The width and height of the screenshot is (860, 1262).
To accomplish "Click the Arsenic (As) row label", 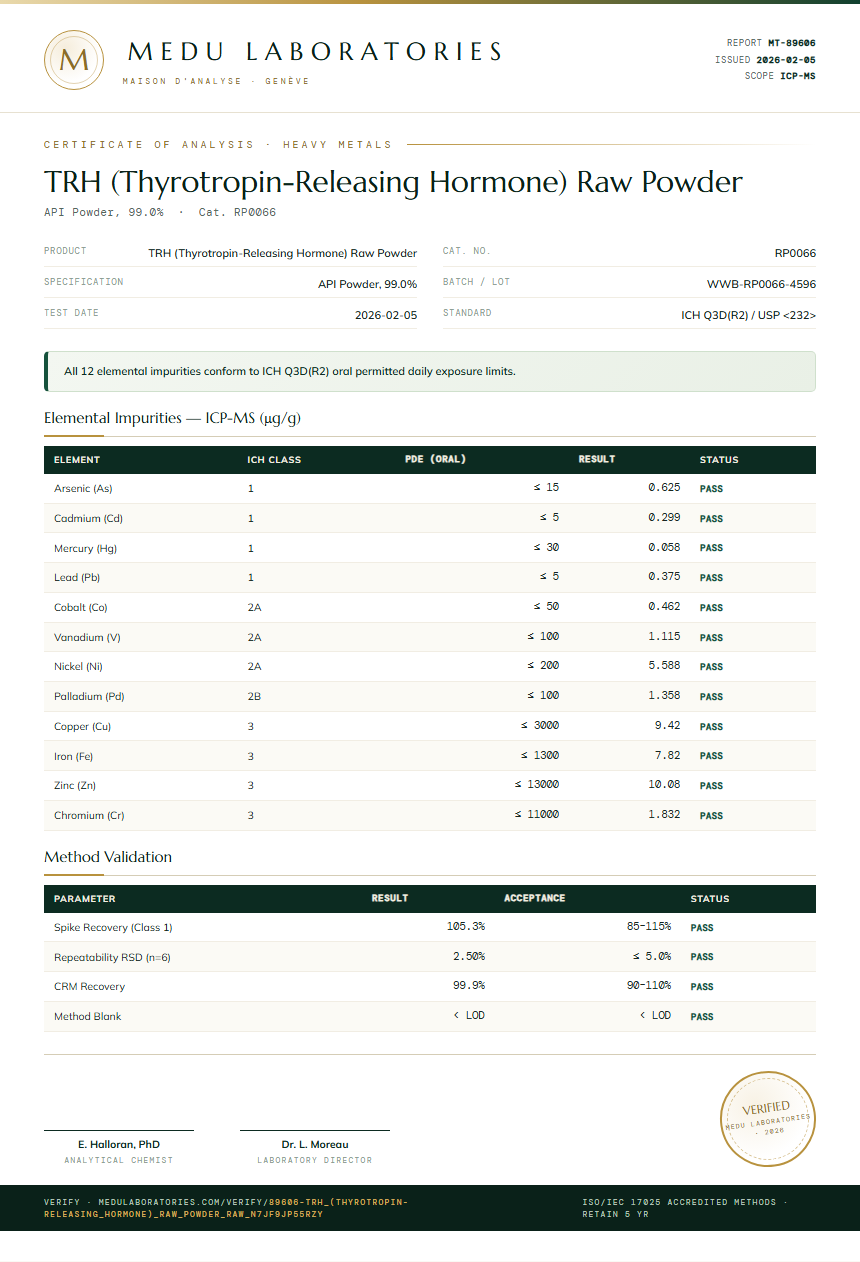I will (83, 489).
